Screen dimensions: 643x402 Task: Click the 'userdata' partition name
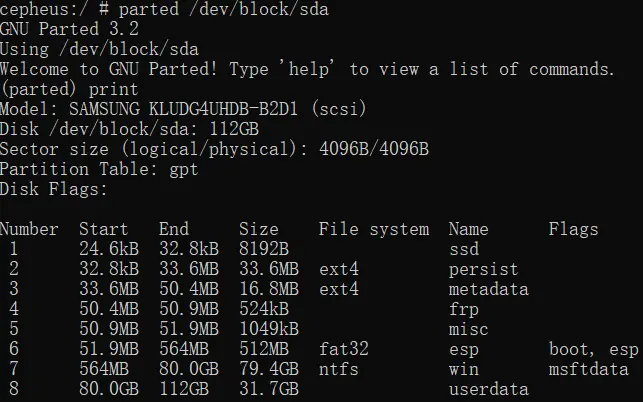(x=489, y=390)
